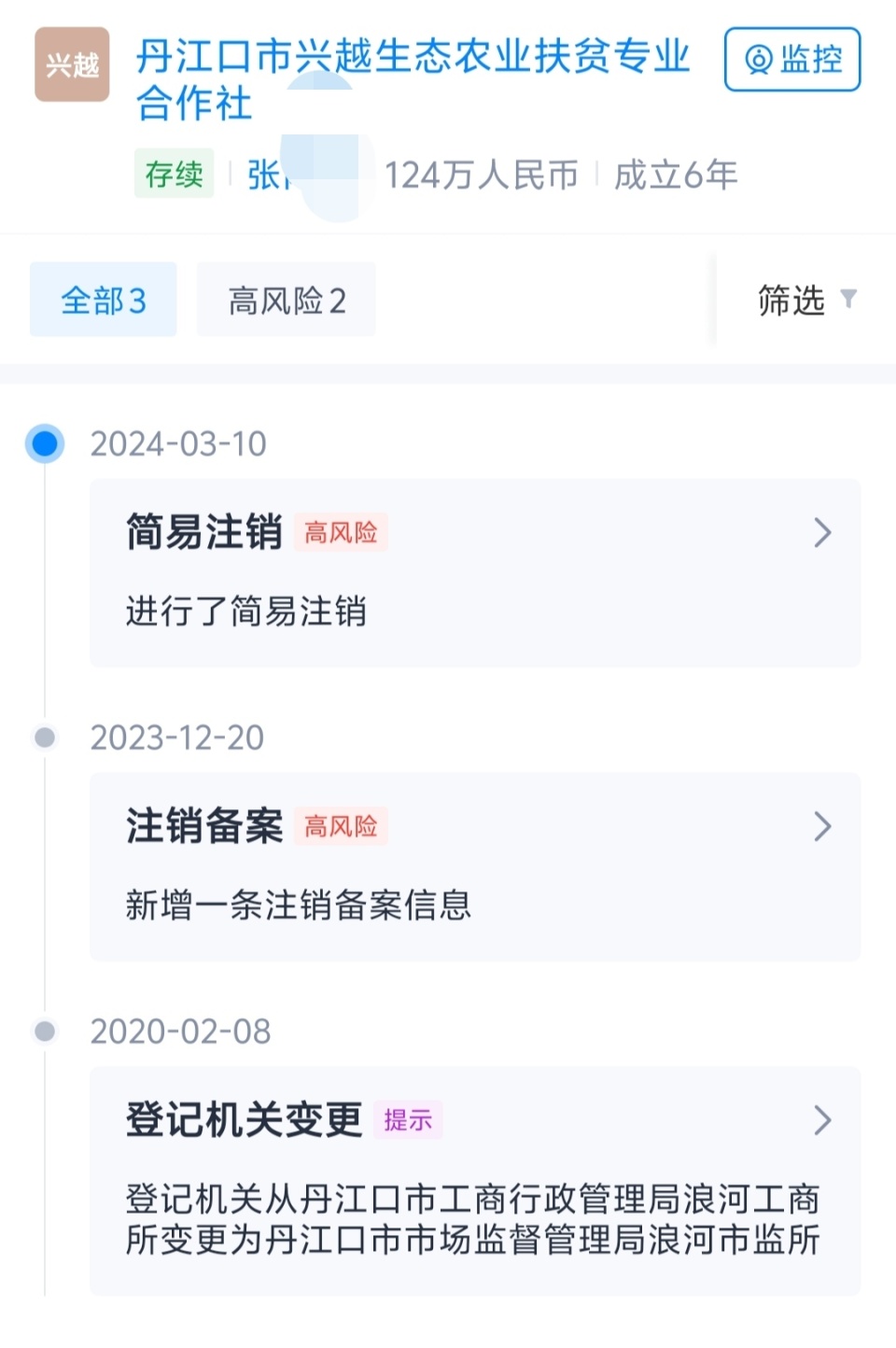Viewport: 896px width, 1348px height.
Task: Expand the 登记机关变更 entry chevron
Action: click(x=822, y=1119)
